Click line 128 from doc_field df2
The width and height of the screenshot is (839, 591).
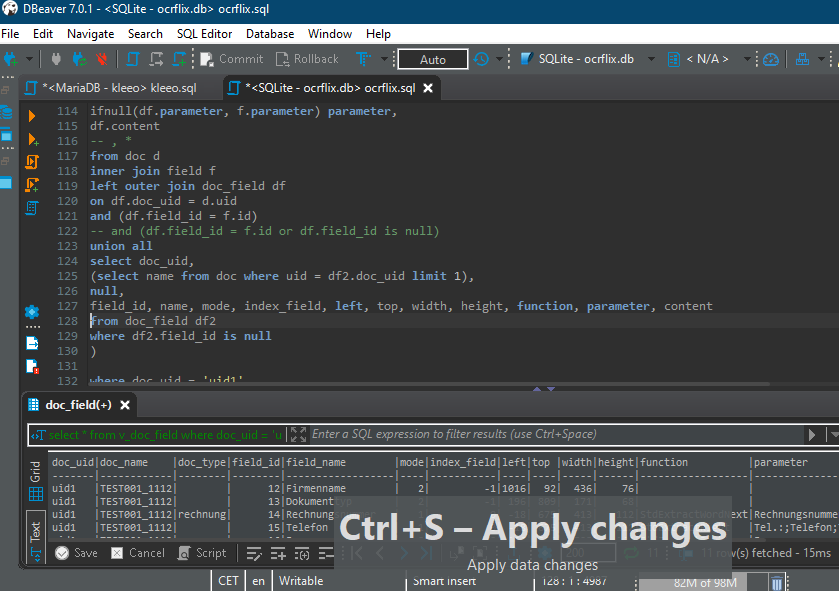[153, 321]
